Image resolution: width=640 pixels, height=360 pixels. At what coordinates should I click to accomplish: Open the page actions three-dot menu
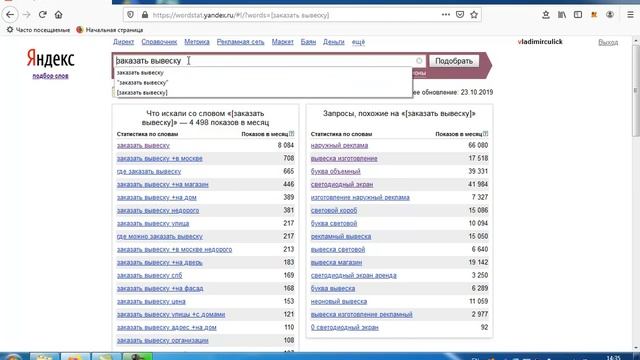click(446, 15)
